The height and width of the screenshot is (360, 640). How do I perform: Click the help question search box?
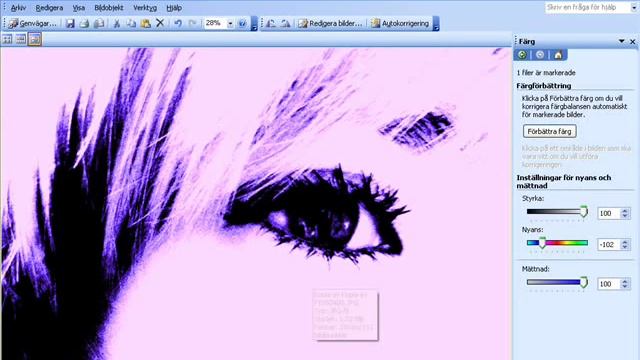pyautogui.click(x=587, y=7)
